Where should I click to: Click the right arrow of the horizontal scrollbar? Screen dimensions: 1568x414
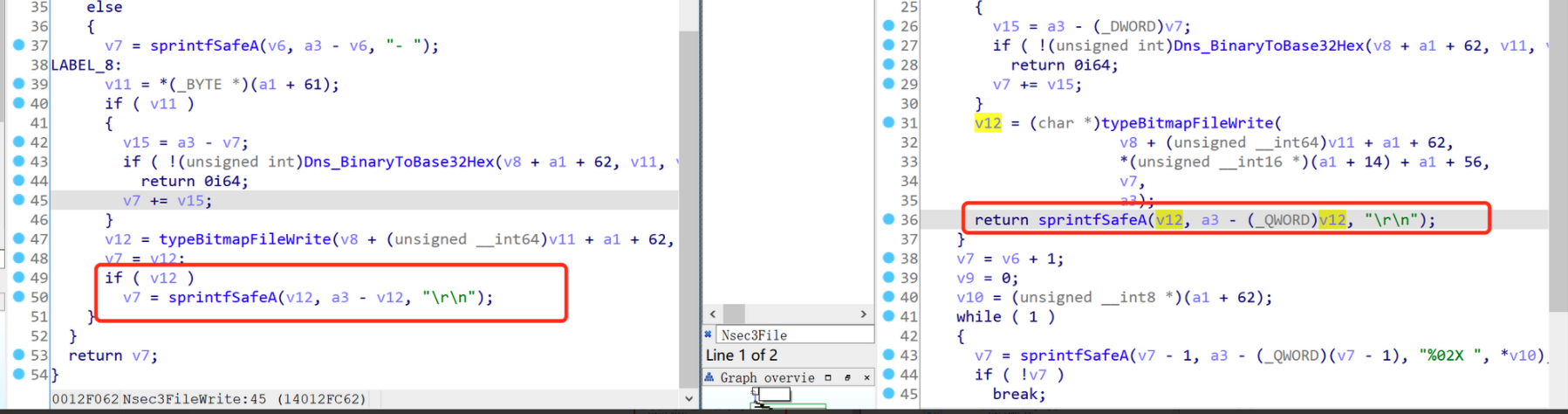click(x=864, y=314)
